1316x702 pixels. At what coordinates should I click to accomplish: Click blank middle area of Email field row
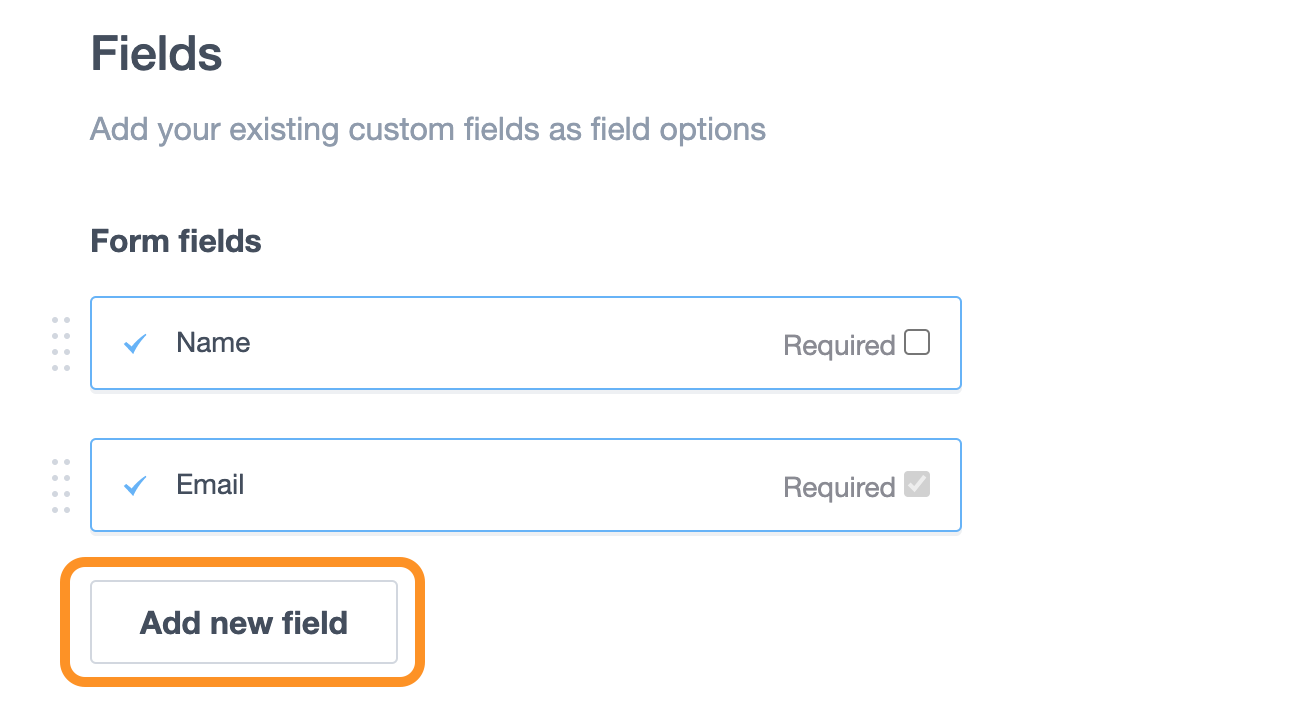[500, 485]
